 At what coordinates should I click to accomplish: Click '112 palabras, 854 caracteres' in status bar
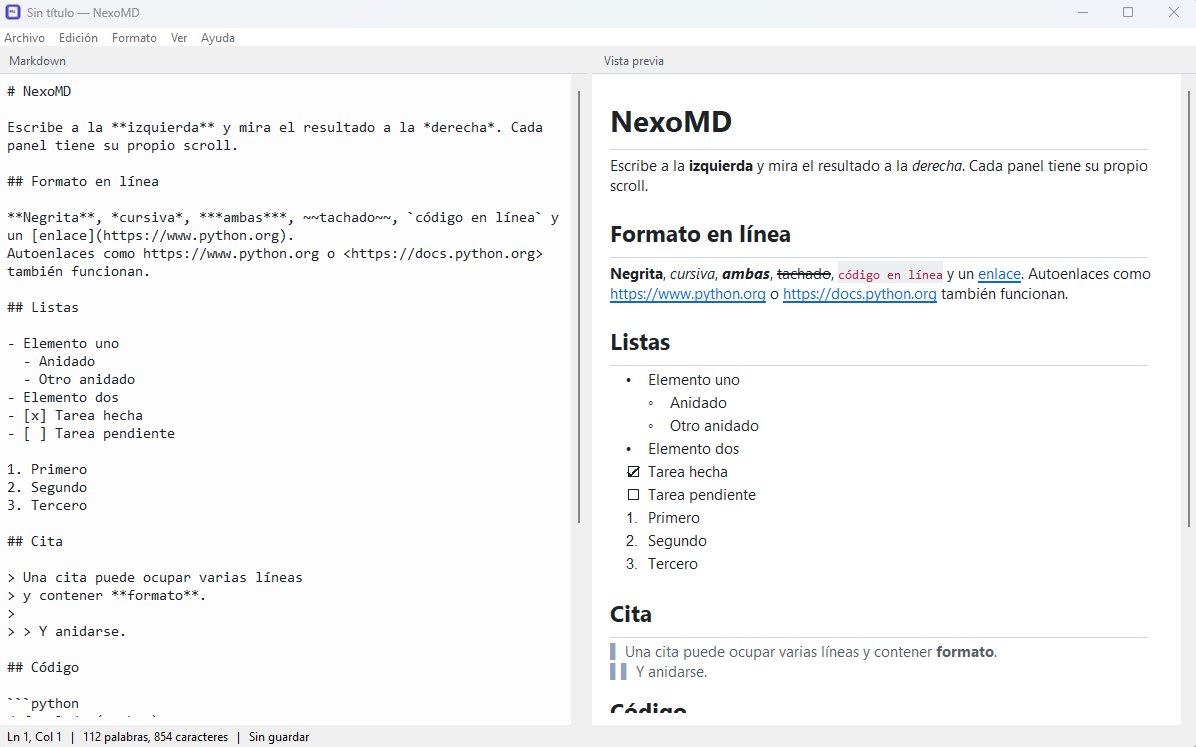pyautogui.click(x=156, y=737)
